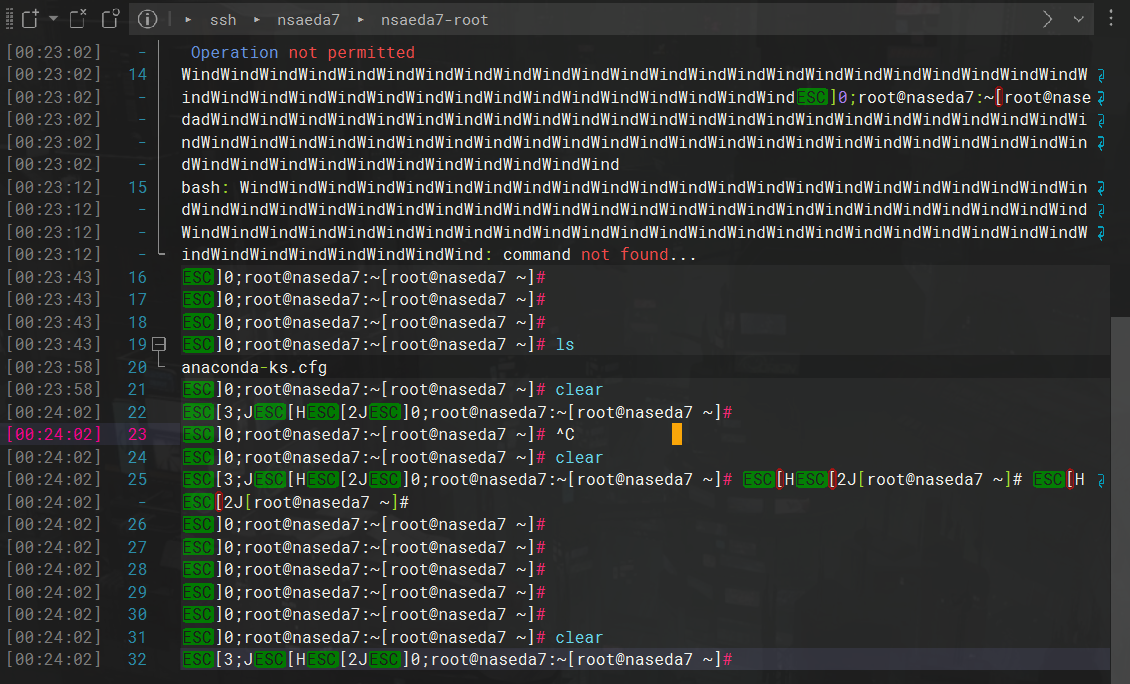Click the grid drag handle at top left
This screenshot has height=684, width=1130.
(10, 19)
